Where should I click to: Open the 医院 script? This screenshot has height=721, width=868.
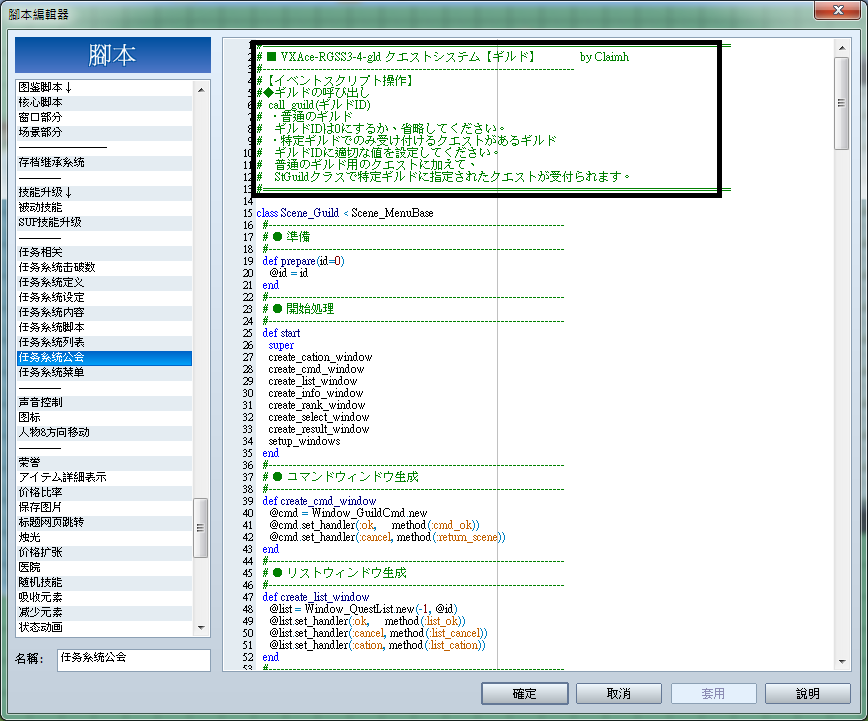click(105, 567)
